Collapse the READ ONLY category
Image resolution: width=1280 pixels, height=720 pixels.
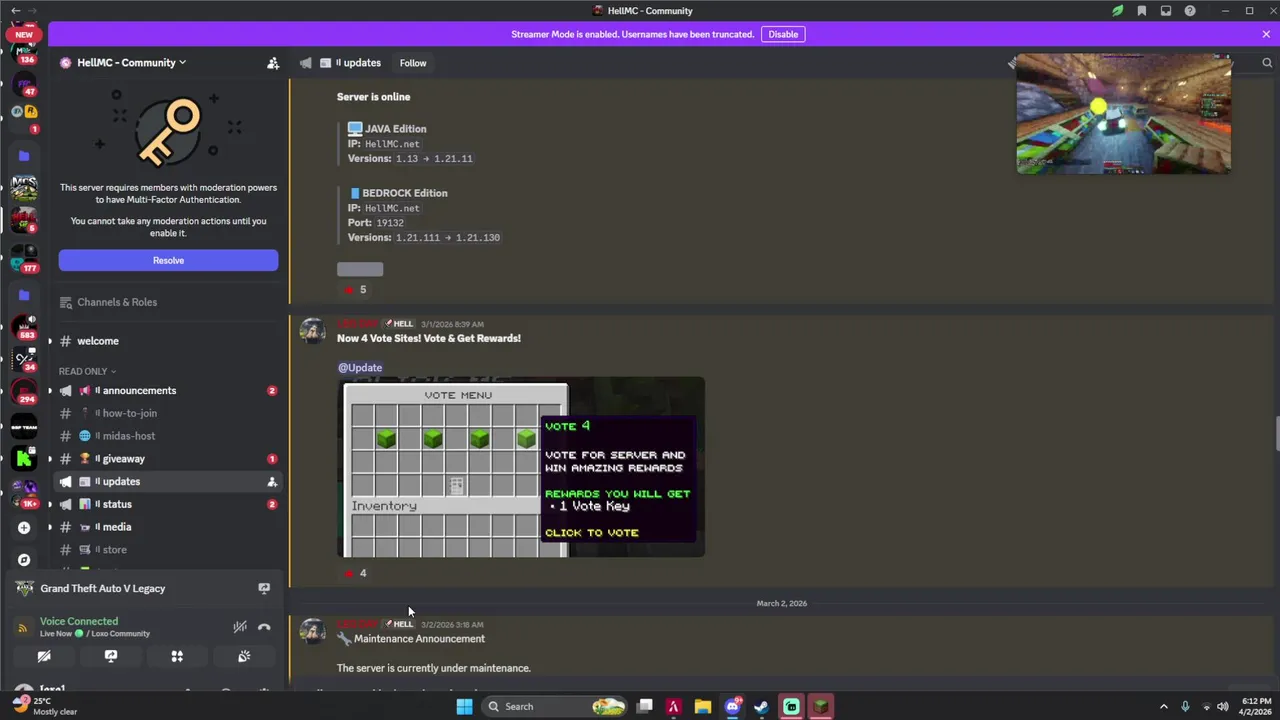(x=87, y=371)
